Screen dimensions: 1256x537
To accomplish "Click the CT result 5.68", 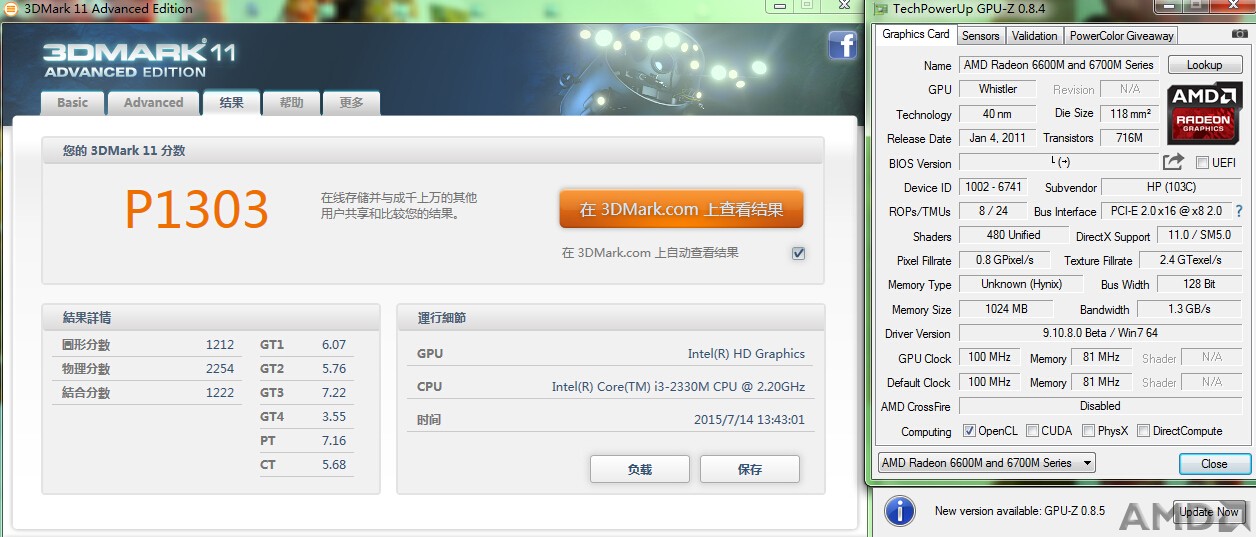I will pyautogui.click(x=334, y=465).
